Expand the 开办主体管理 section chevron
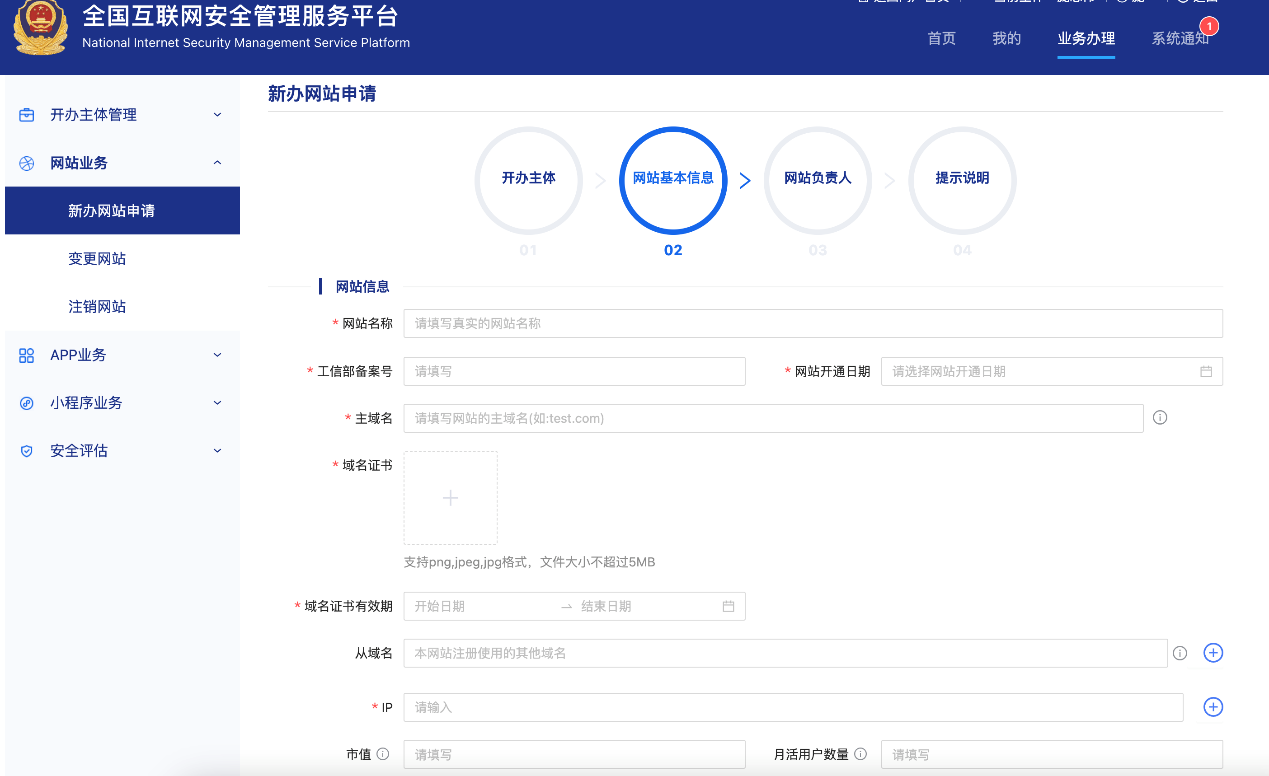 (217, 114)
